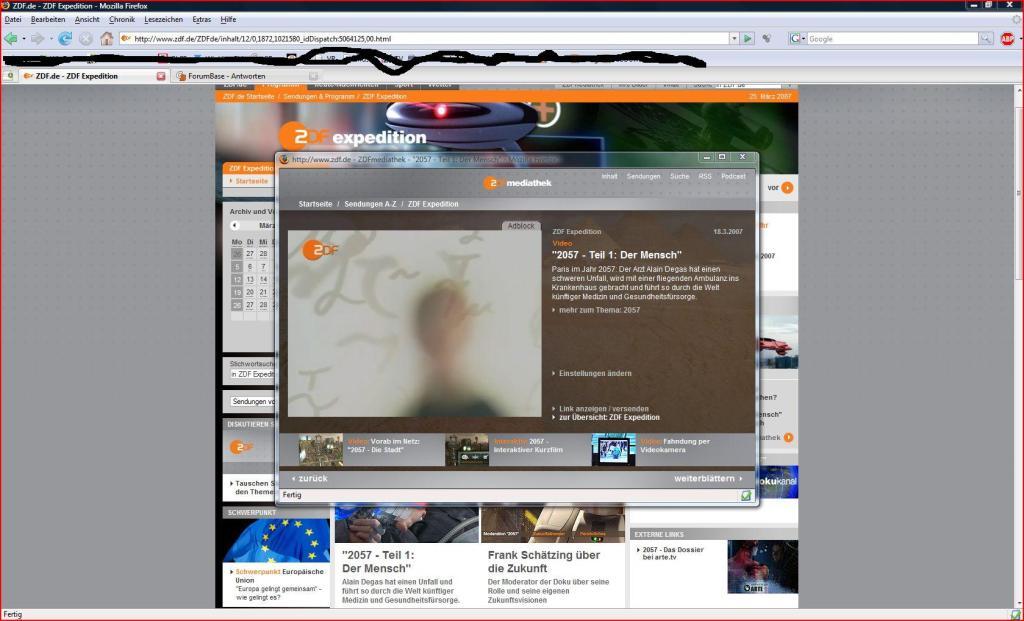Click the ZDF mediathek logo in popup
Viewport: 1024px width, 621px height.
tap(517, 183)
